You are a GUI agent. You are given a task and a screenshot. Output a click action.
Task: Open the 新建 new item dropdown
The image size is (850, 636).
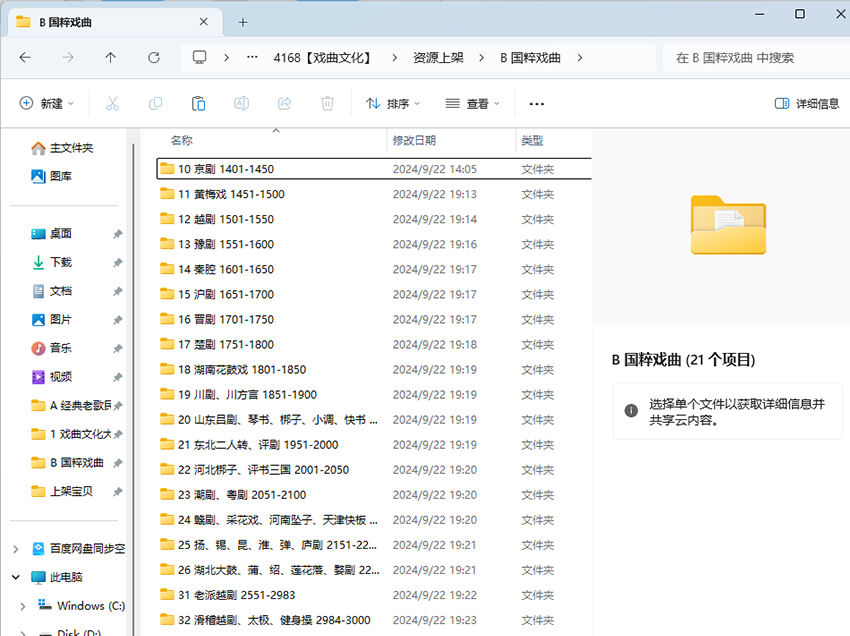(x=47, y=104)
